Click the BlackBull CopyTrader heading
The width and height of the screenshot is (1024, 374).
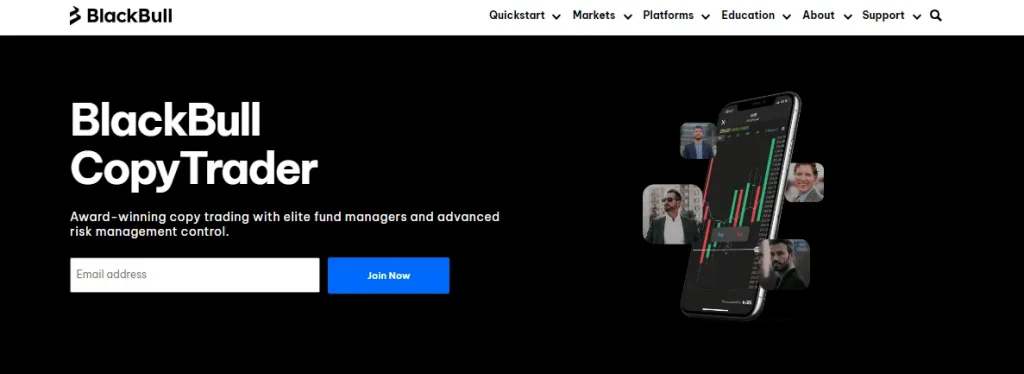194,145
